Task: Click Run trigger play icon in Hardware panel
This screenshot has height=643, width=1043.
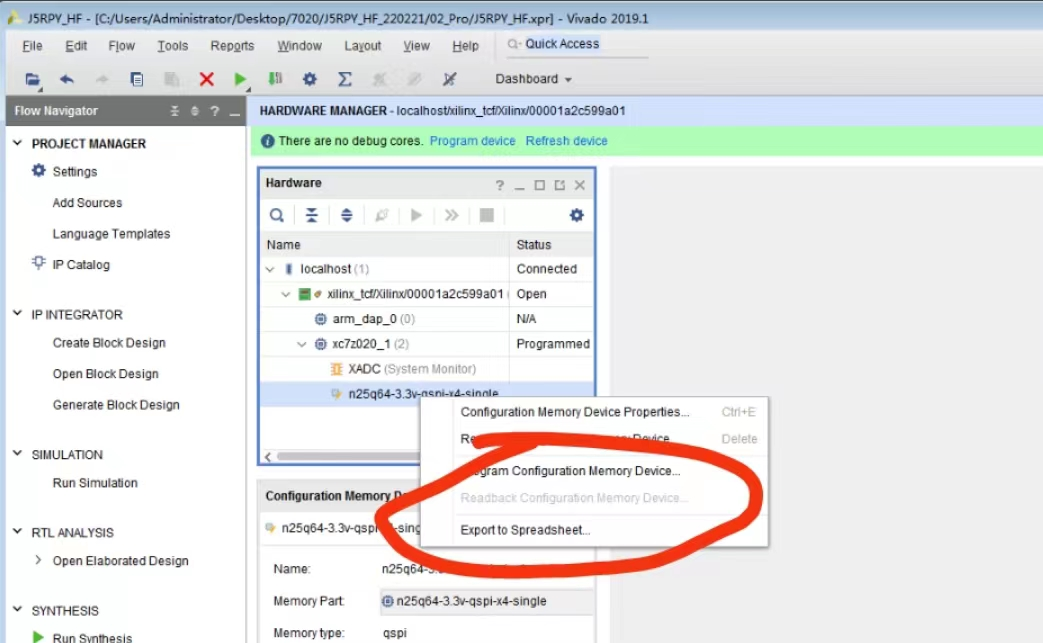Action: 416,215
